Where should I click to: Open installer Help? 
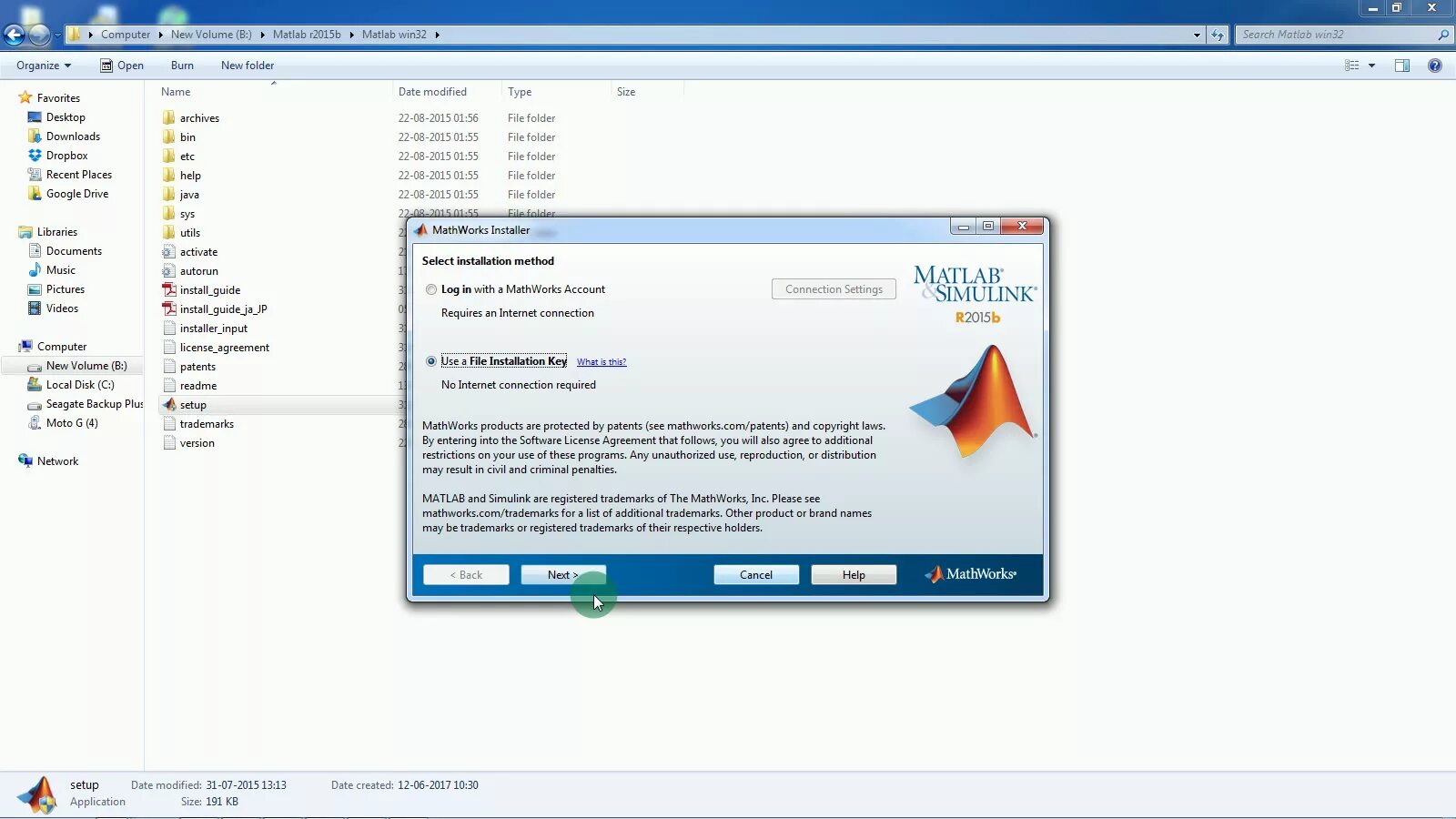click(x=854, y=575)
